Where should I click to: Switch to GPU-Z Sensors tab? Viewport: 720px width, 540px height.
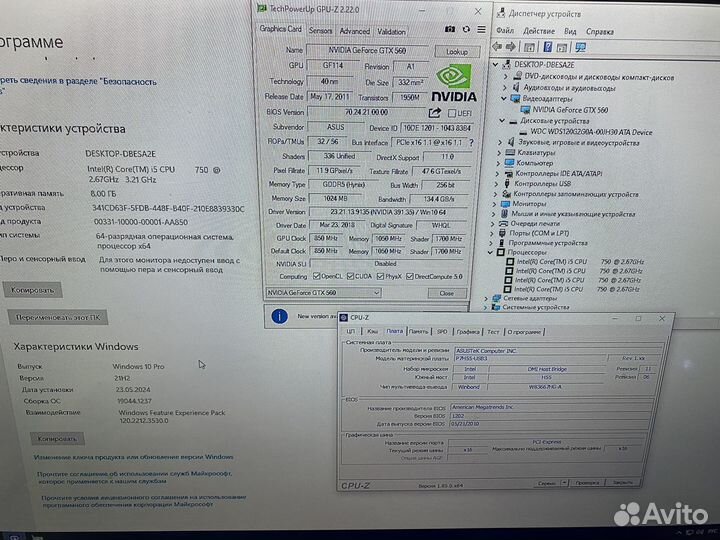(320, 31)
